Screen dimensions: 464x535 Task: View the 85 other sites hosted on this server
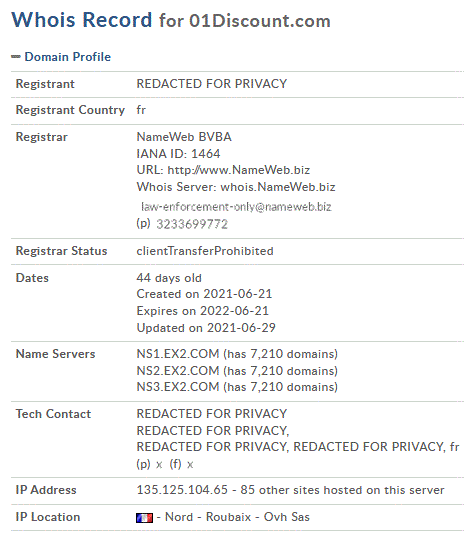(342, 490)
